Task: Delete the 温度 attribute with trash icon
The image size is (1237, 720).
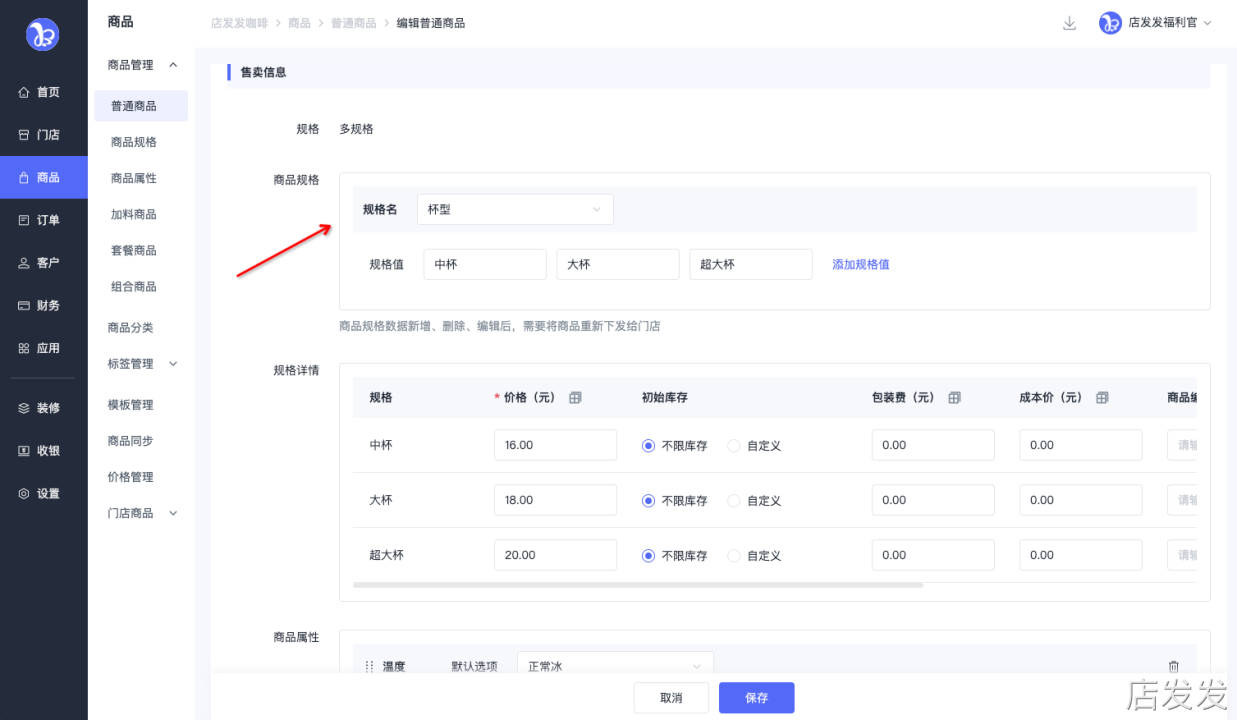Action: (x=1174, y=666)
